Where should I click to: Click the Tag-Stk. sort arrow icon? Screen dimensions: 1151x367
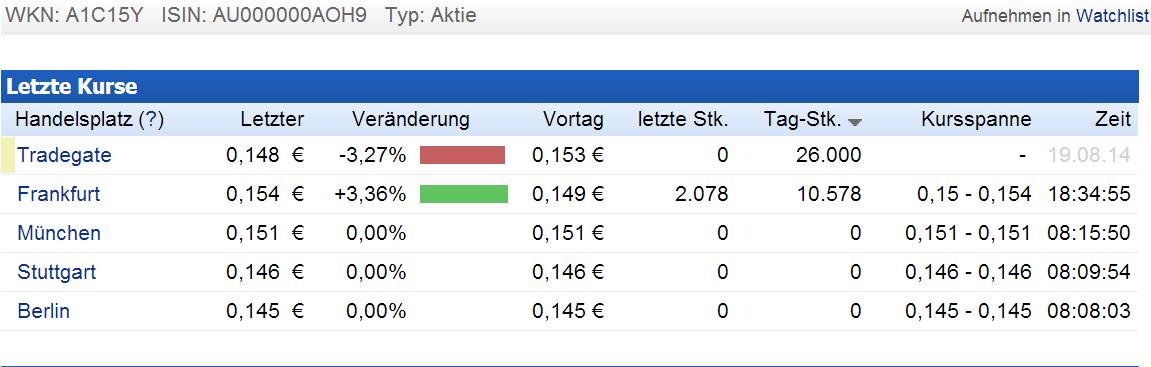(x=854, y=123)
